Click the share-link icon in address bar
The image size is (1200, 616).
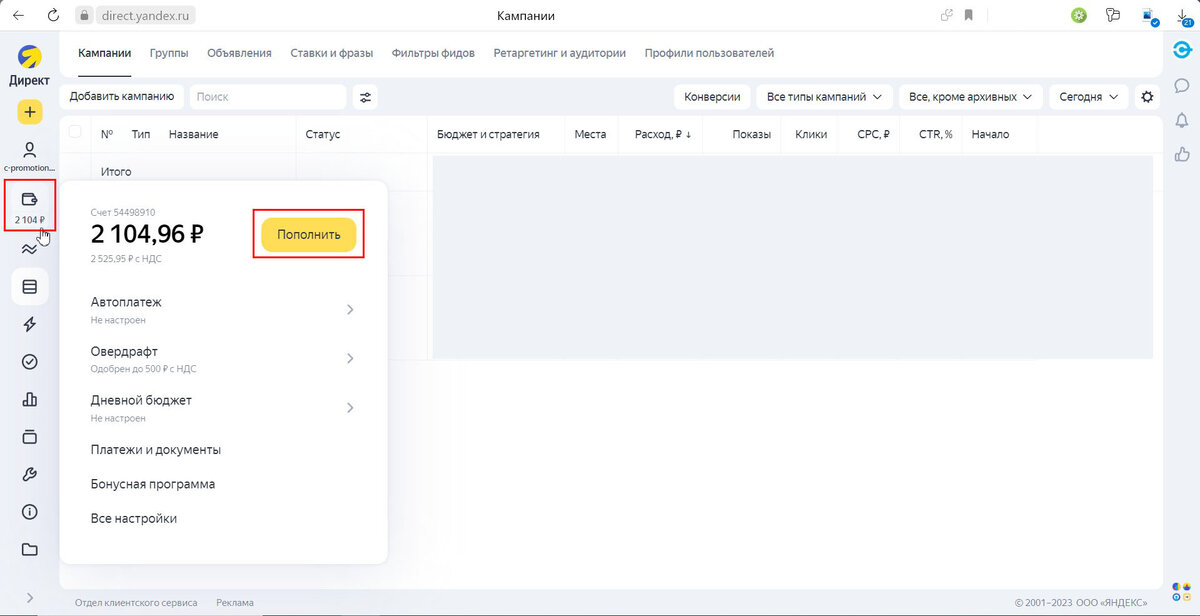tap(947, 15)
